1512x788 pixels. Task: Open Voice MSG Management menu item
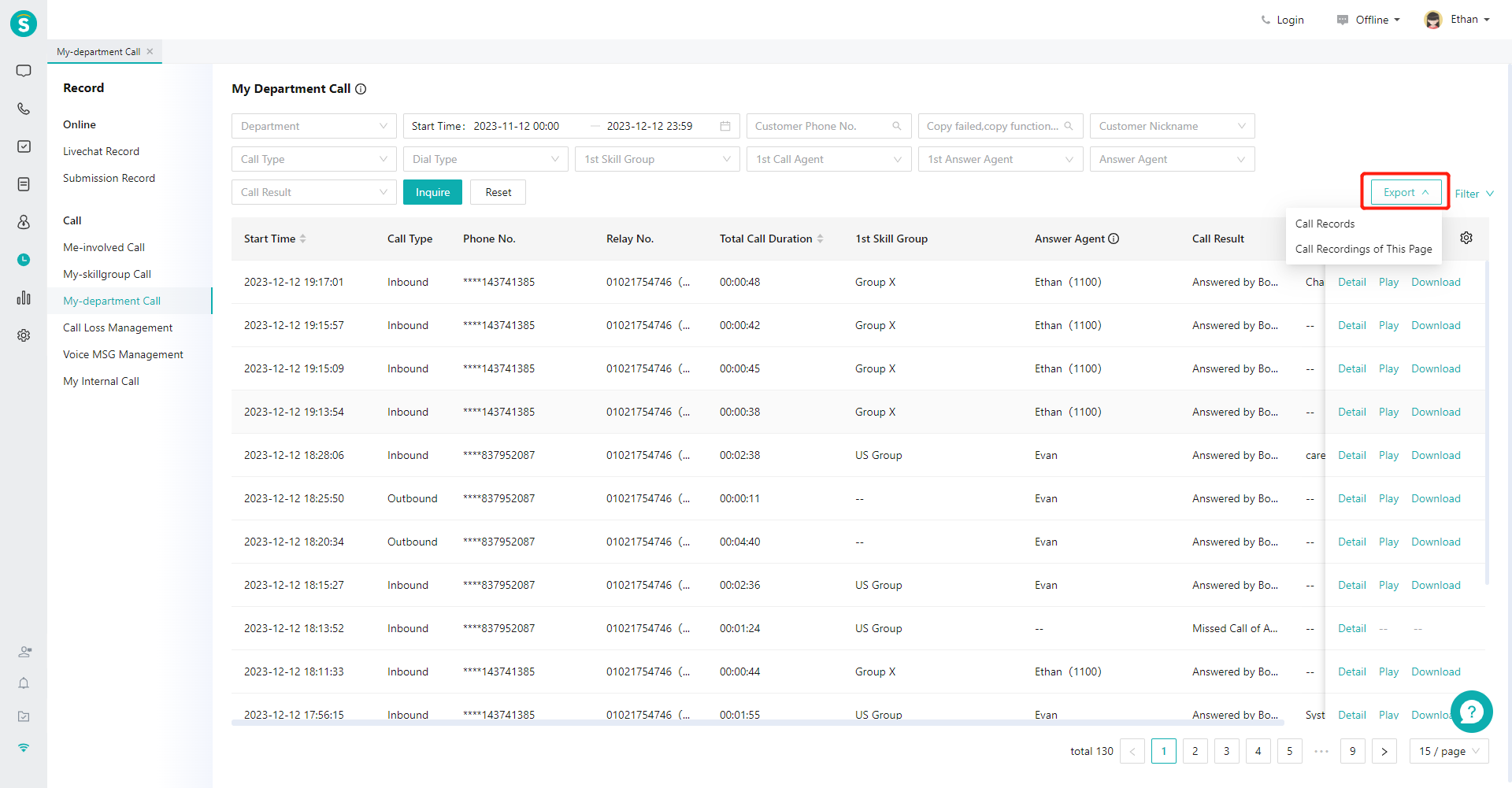[x=123, y=354]
